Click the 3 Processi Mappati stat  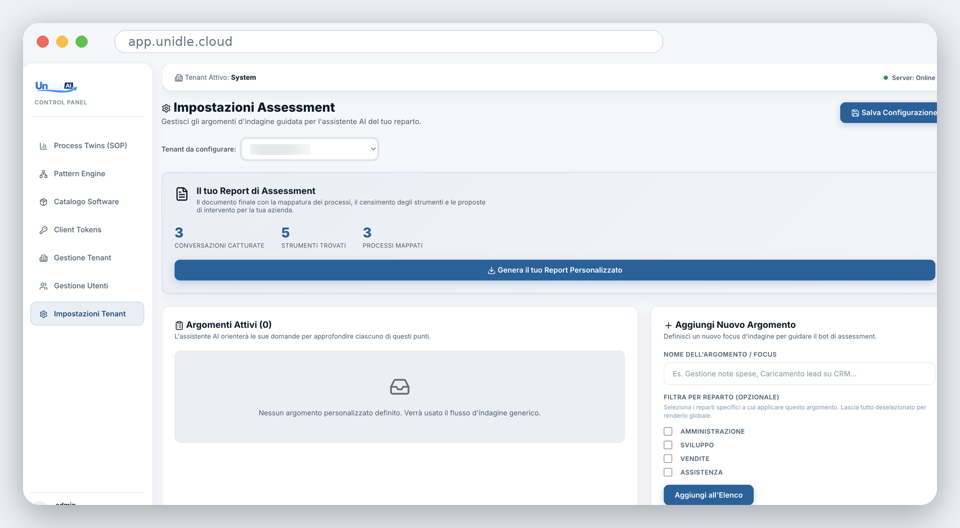pyautogui.click(x=392, y=237)
